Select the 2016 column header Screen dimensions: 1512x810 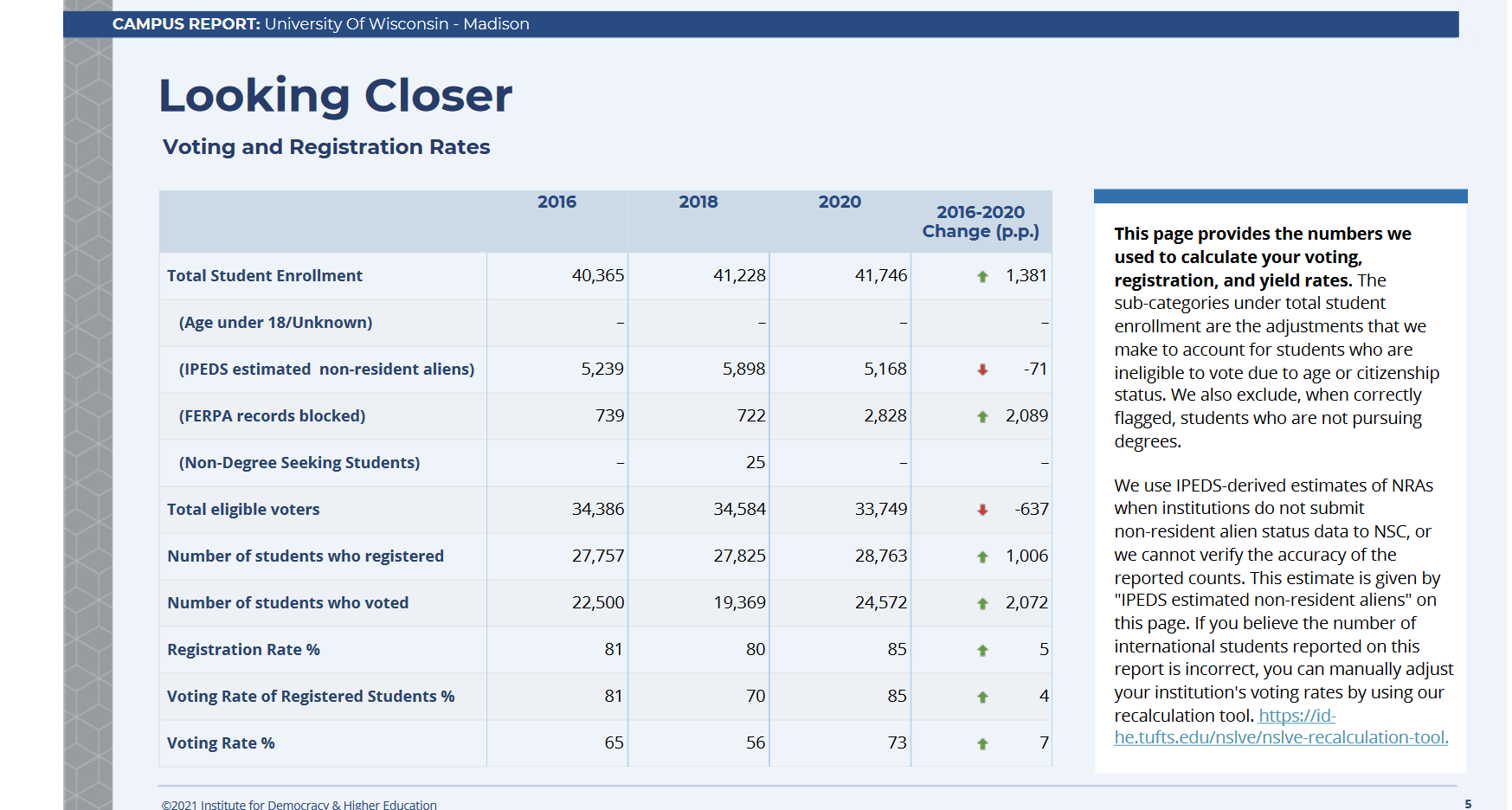(x=557, y=202)
